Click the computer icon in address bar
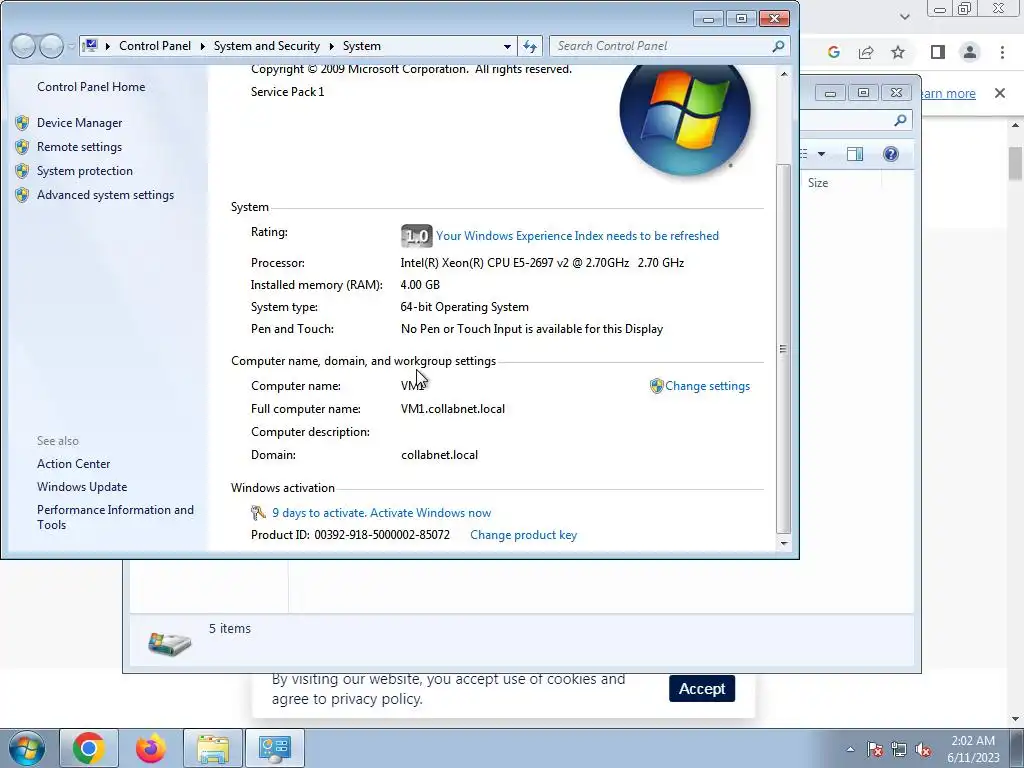Image resolution: width=1024 pixels, height=768 pixels. [91, 46]
